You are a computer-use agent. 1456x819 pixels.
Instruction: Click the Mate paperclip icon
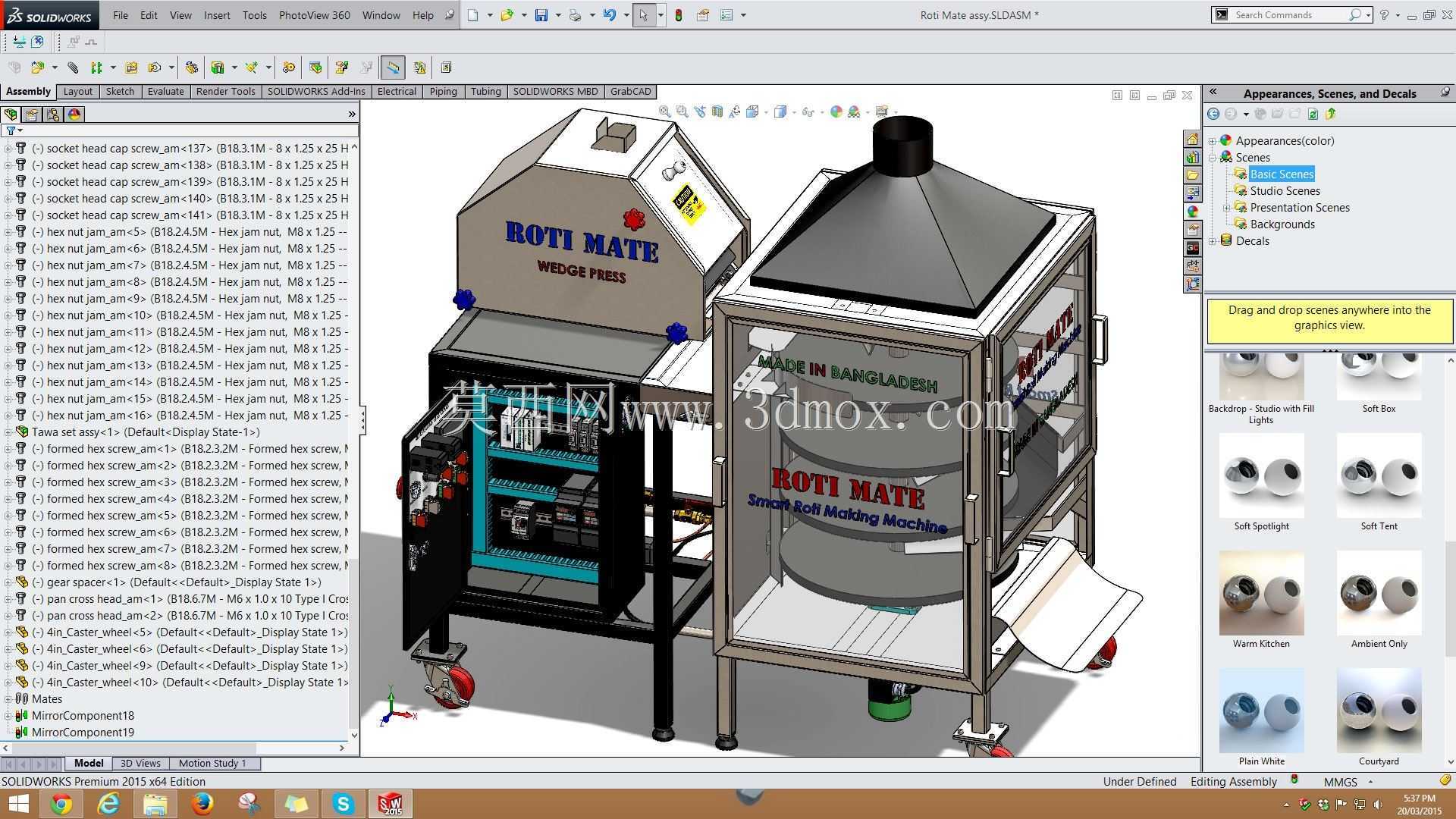pyautogui.click(x=73, y=67)
